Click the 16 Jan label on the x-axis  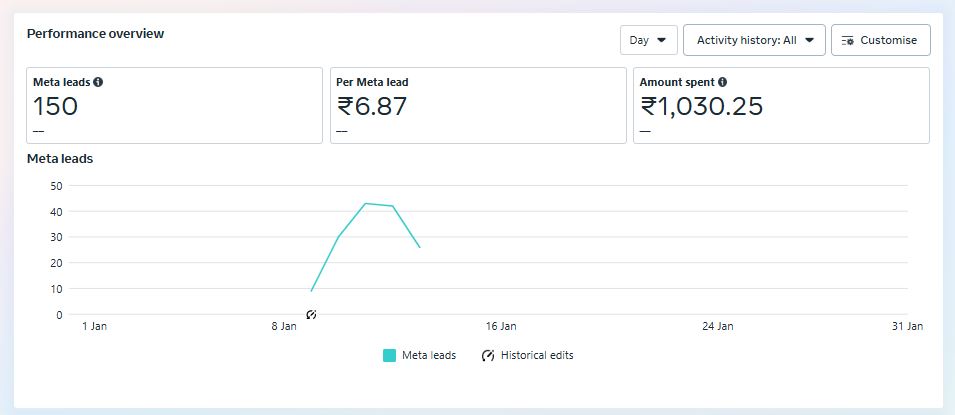[x=500, y=326]
